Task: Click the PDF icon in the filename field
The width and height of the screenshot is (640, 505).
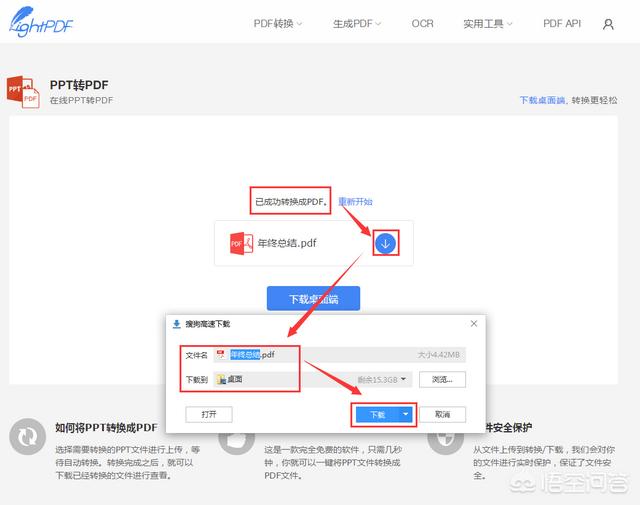Action: click(x=221, y=354)
